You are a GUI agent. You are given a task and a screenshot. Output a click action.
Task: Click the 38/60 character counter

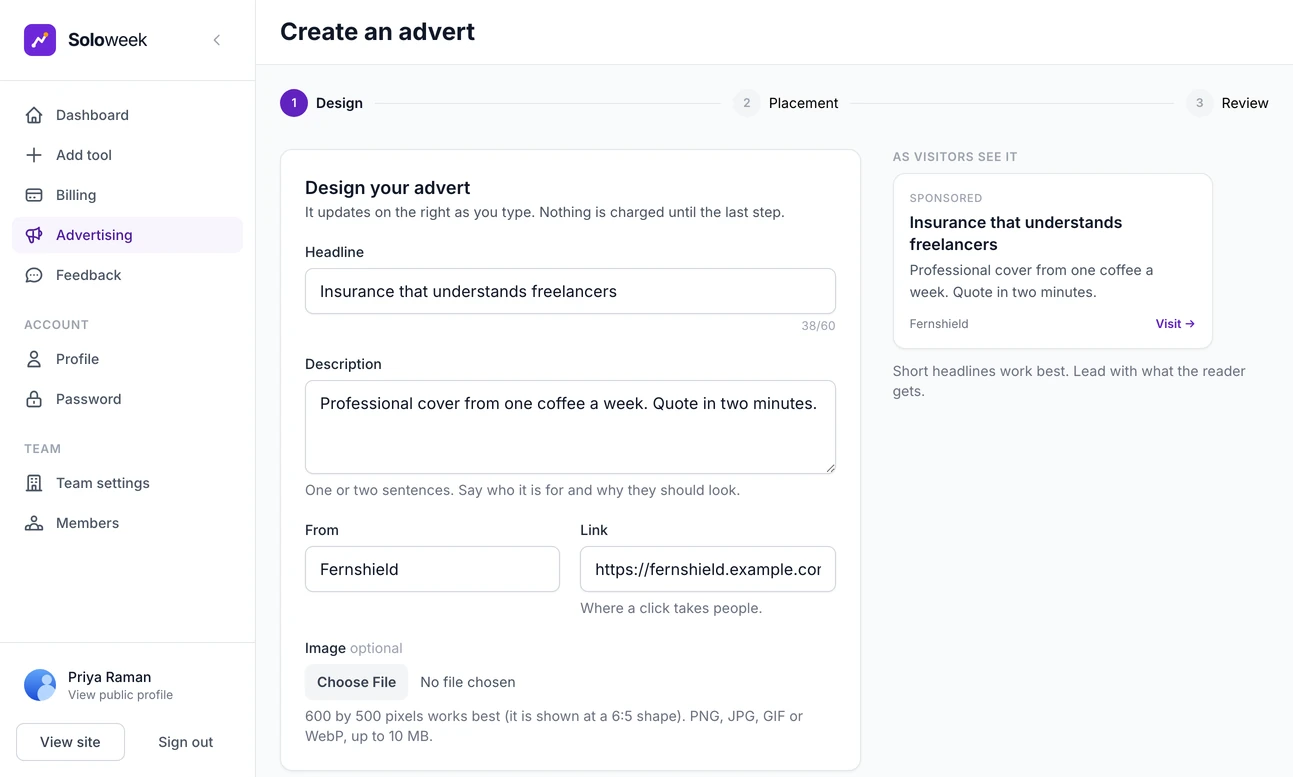pyautogui.click(x=818, y=326)
